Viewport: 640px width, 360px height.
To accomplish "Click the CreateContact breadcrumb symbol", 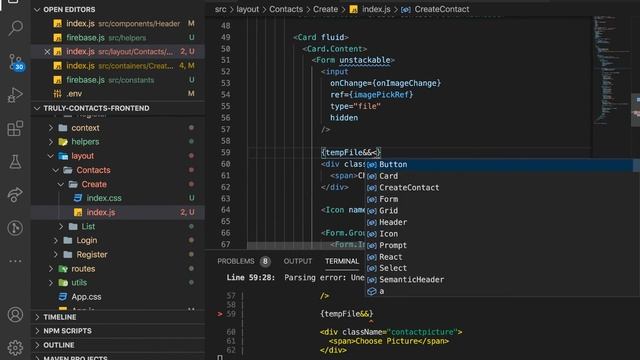I will pyautogui.click(x=435, y=9).
